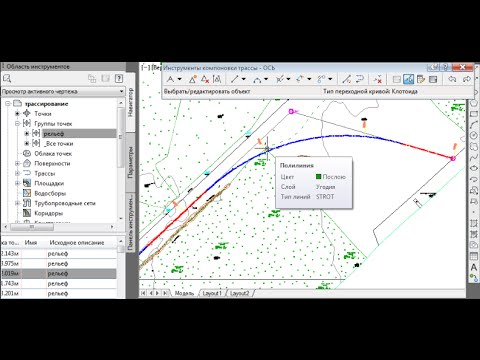This screenshot has width=480, height=360.
Task: Collapse the Группы точек node
Action: point(17,124)
